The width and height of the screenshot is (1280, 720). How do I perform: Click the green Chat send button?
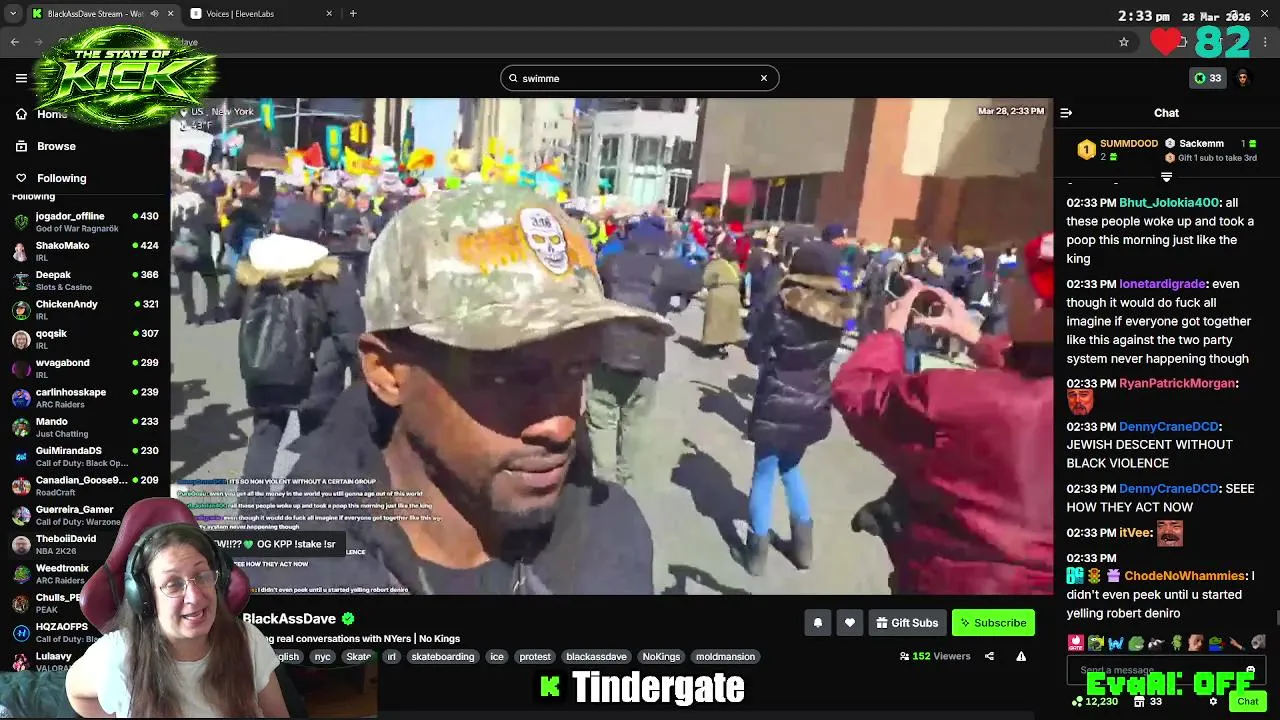tap(1248, 702)
